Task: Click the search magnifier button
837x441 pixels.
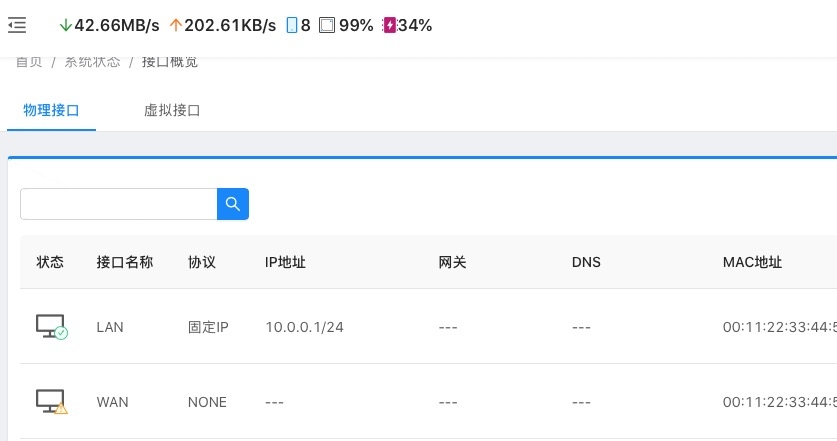Action: click(x=233, y=204)
